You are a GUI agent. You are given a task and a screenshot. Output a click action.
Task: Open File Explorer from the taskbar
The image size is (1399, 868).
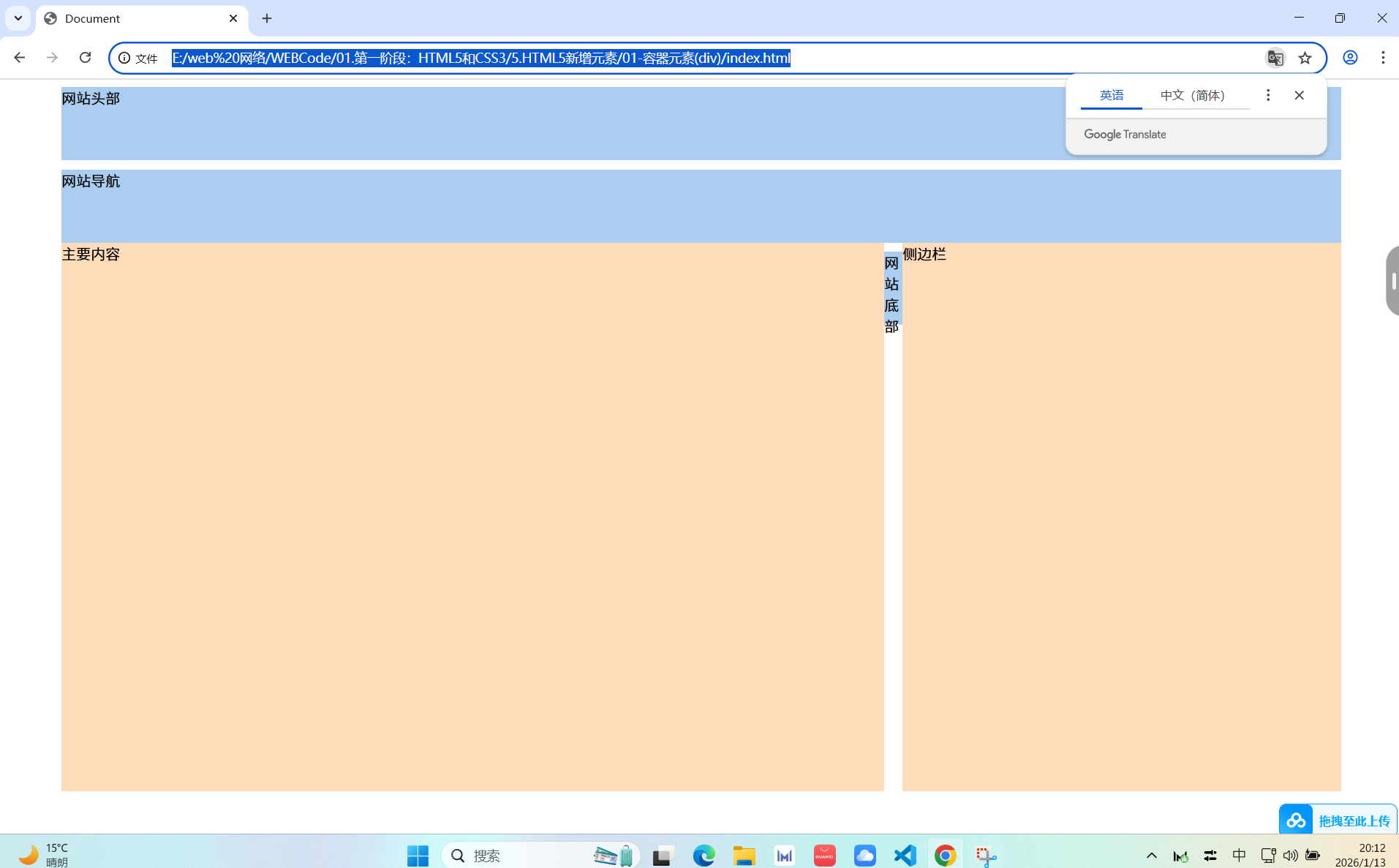pyautogui.click(x=744, y=855)
